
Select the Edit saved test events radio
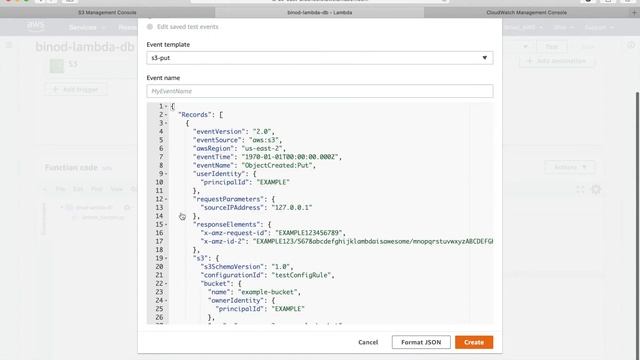pos(150,27)
